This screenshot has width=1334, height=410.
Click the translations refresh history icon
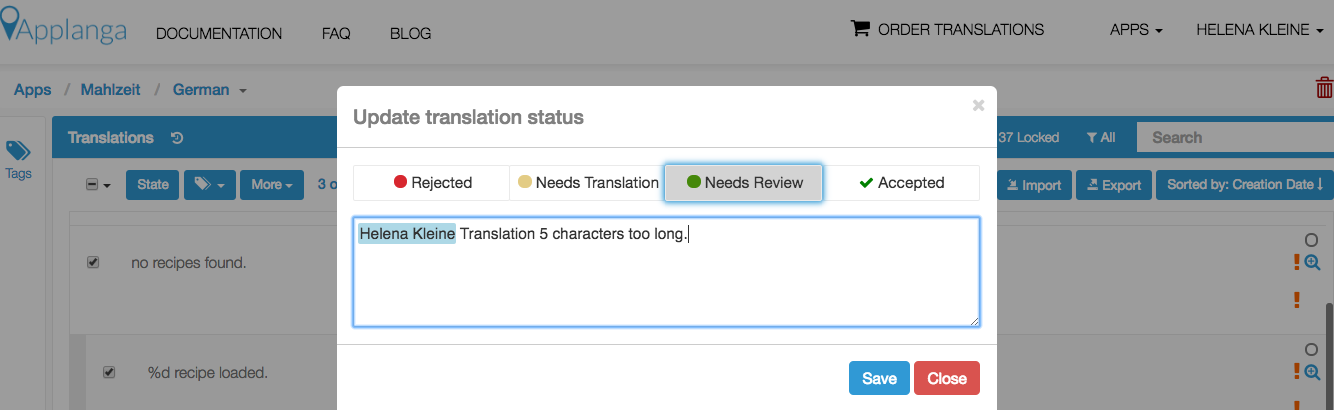click(177, 138)
